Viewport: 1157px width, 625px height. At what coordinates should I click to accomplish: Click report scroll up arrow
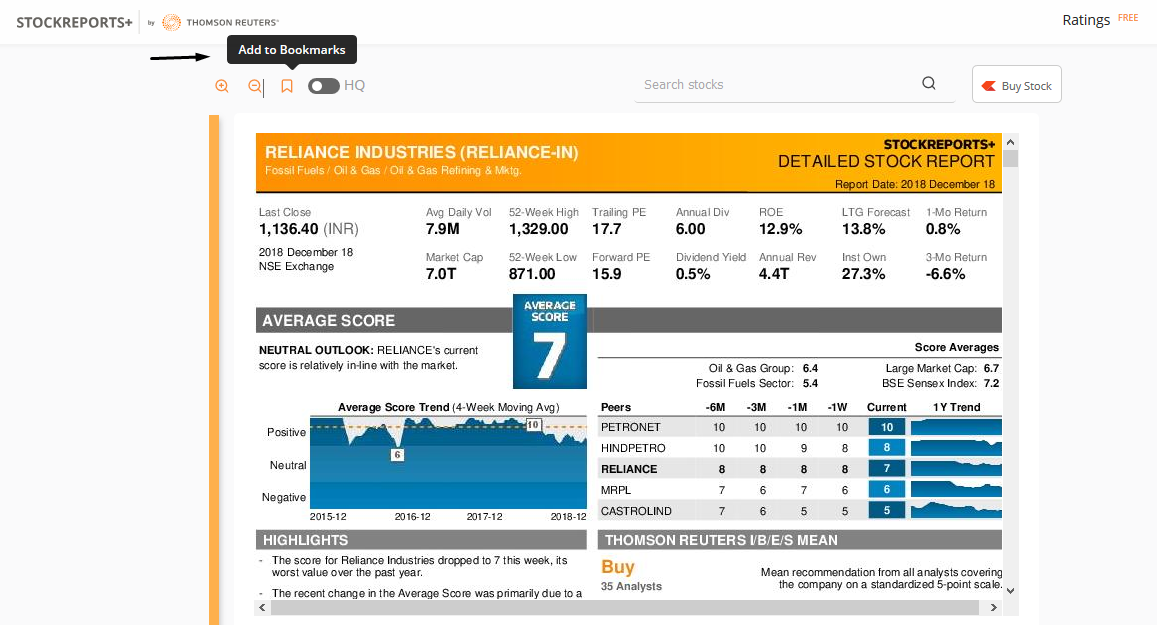[1010, 142]
